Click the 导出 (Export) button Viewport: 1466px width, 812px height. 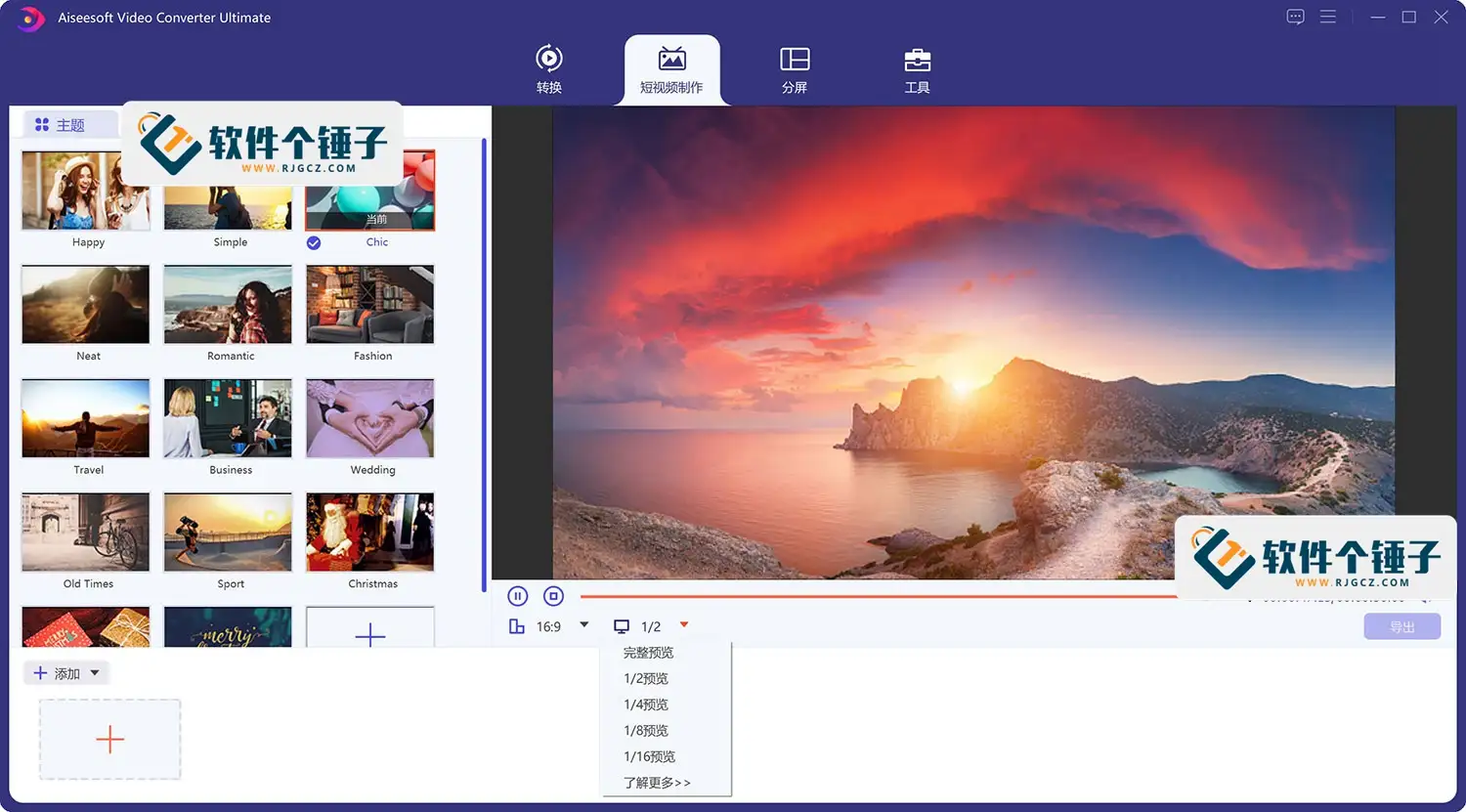point(1401,625)
